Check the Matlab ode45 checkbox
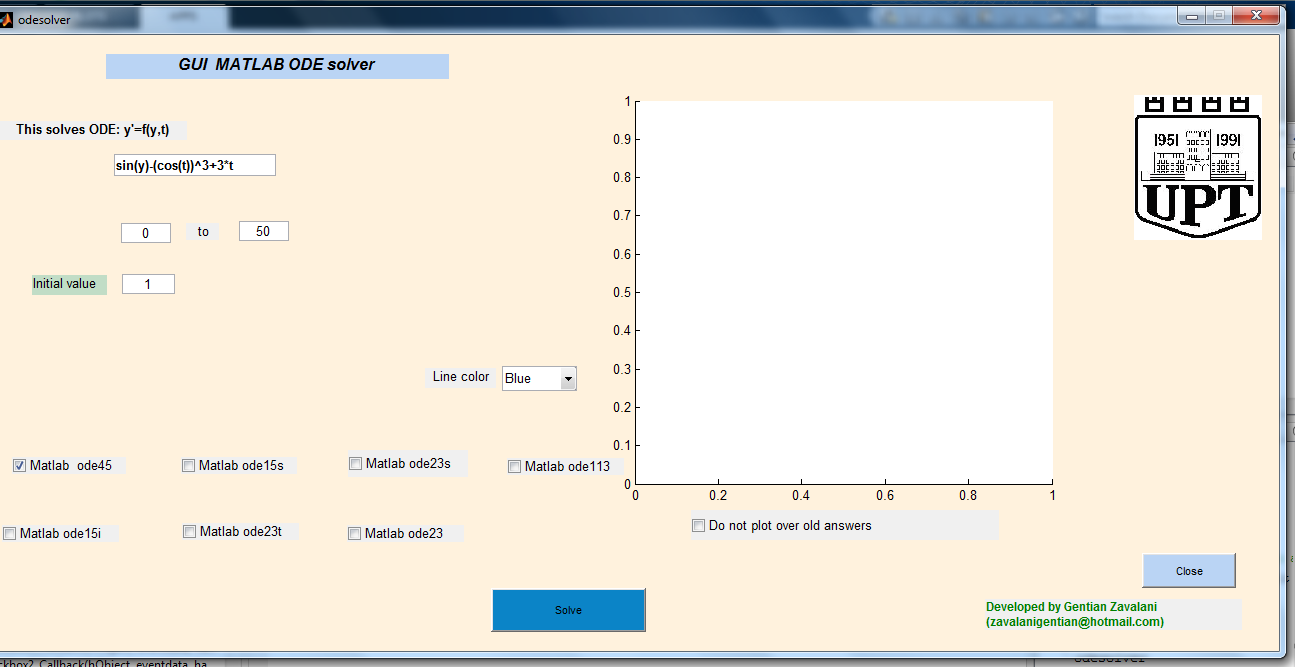 pos(19,466)
